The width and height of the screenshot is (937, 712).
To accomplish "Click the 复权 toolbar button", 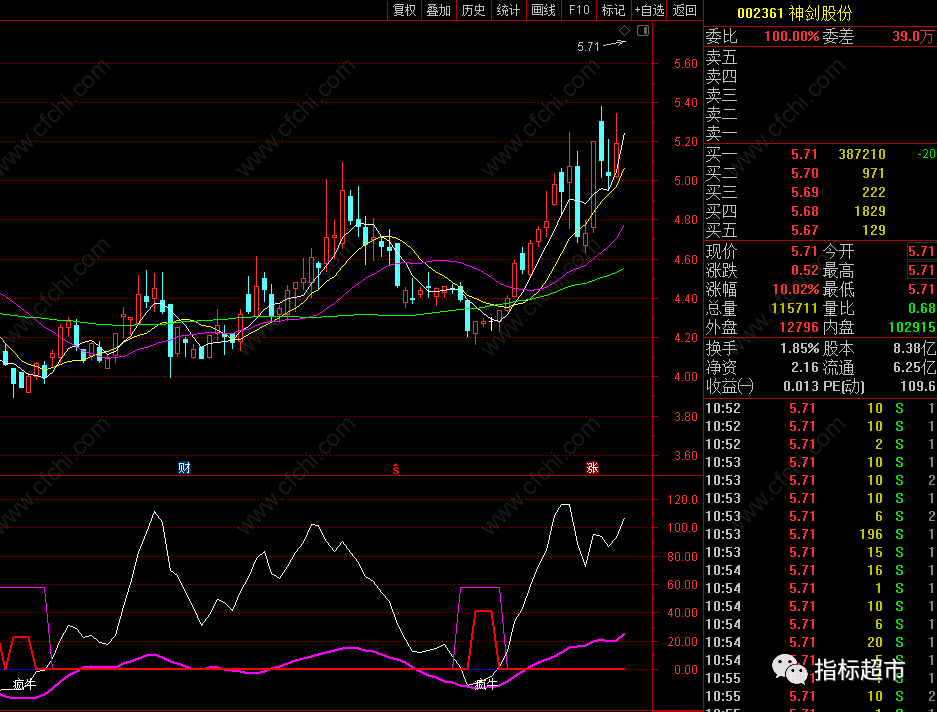I will click(x=404, y=10).
